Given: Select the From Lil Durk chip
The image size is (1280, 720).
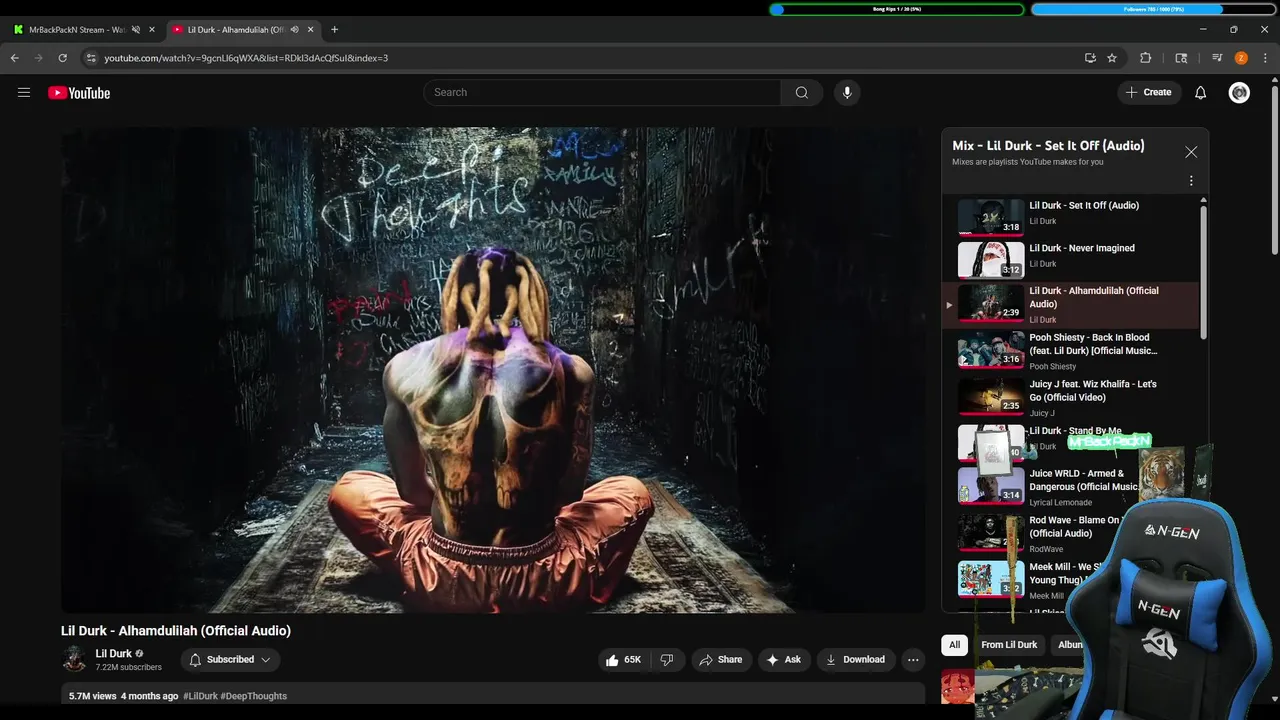Looking at the screenshot, I should (1009, 645).
